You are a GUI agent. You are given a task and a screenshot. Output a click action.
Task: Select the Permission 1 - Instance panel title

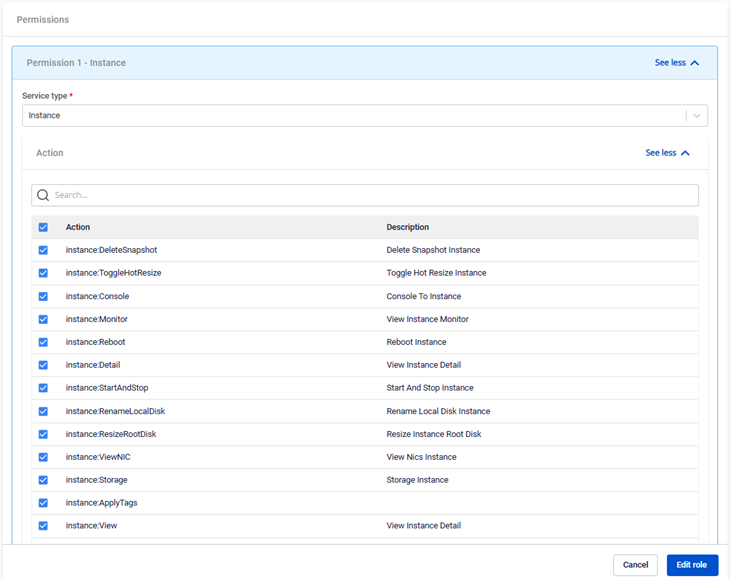pos(76,63)
